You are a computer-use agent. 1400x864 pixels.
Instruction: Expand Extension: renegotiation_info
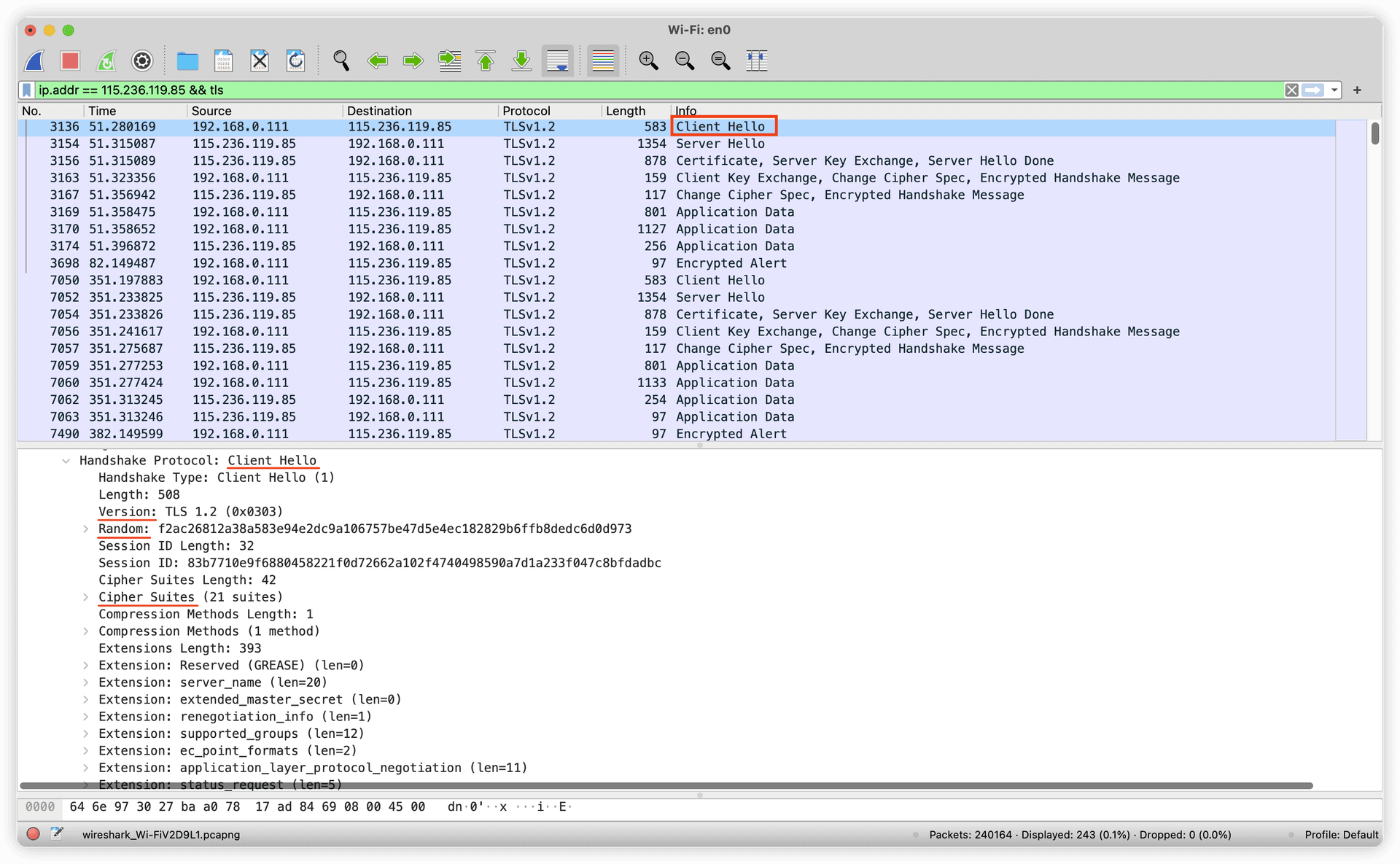pos(85,717)
